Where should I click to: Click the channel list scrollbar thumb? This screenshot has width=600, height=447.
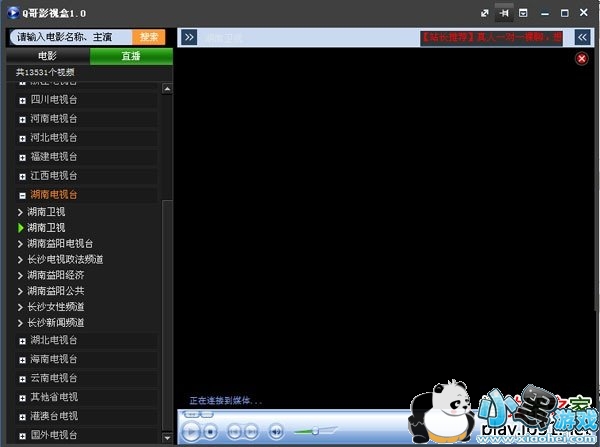pyautogui.click(x=167, y=314)
